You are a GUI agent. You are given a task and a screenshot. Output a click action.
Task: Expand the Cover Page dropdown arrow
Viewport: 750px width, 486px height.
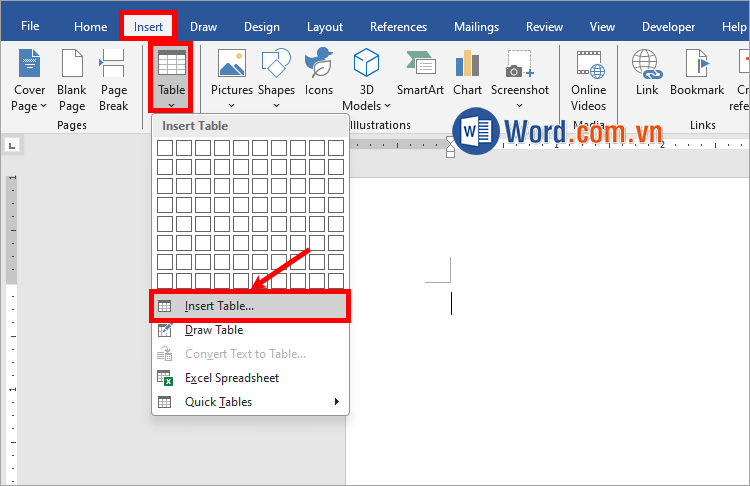[x=44, y=106]
